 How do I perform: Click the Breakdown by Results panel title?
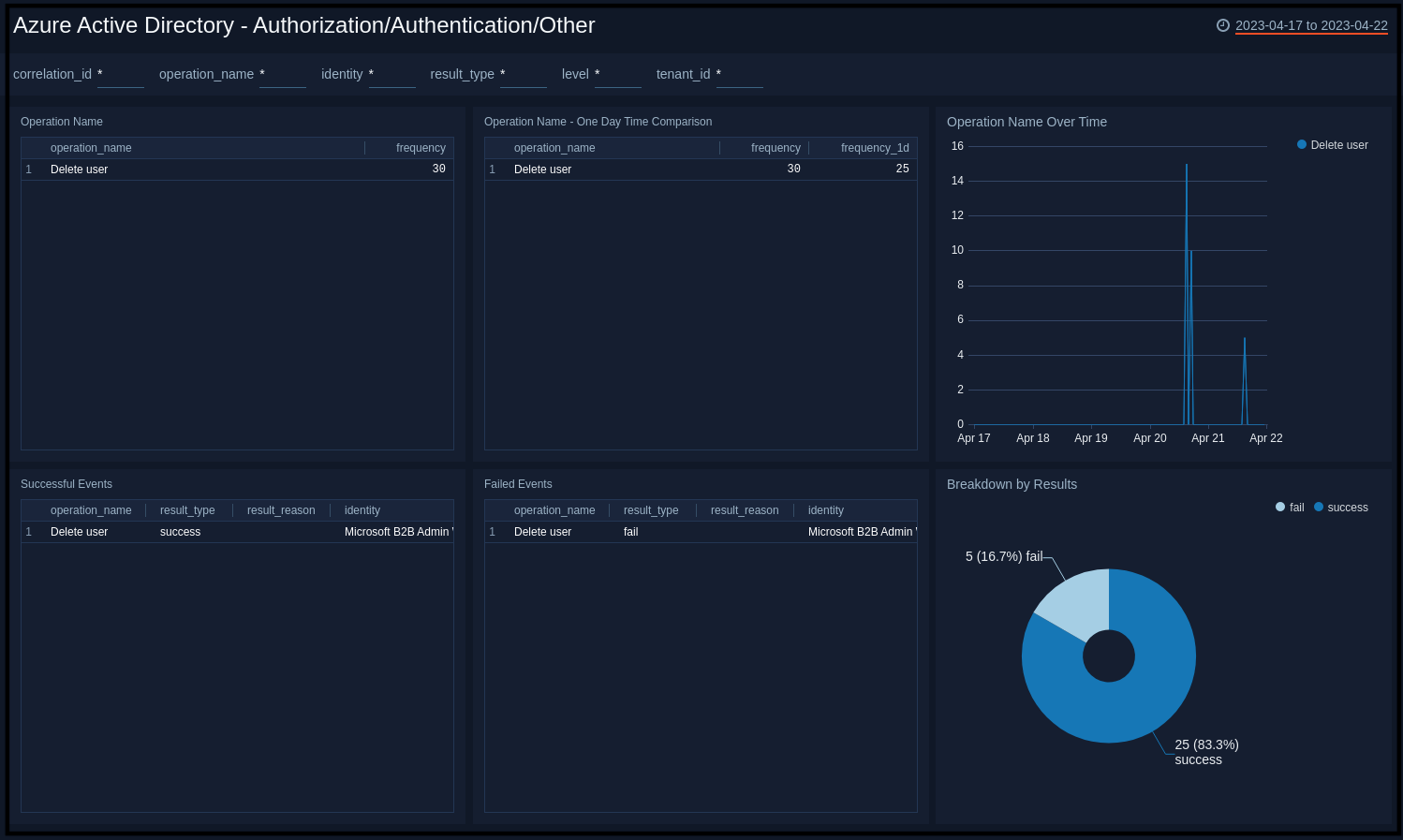pyautogui.click(x=1012, y=484)
